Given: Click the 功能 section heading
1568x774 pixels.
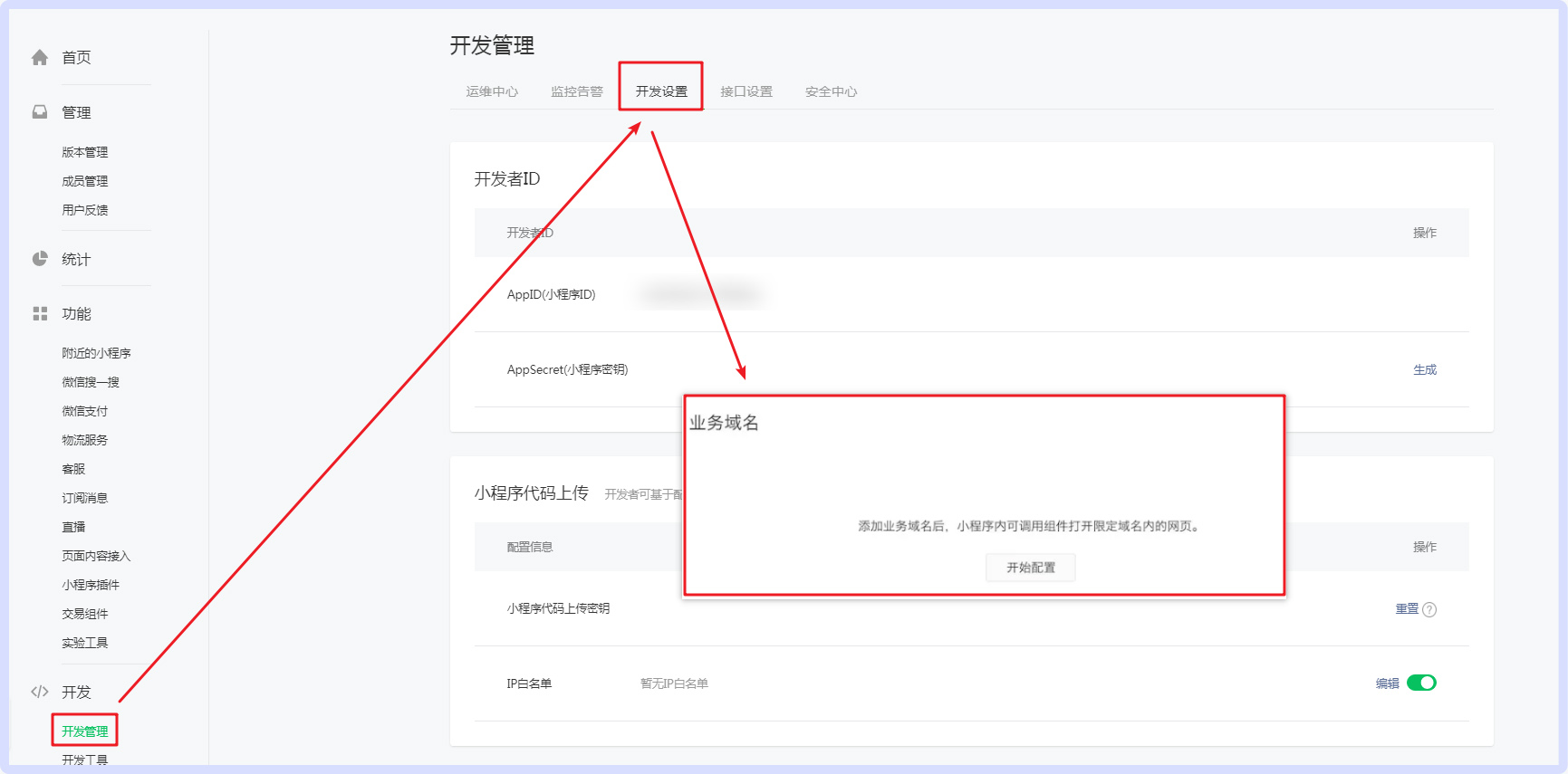Looking at the screenshot, I should tap(76, 313).
